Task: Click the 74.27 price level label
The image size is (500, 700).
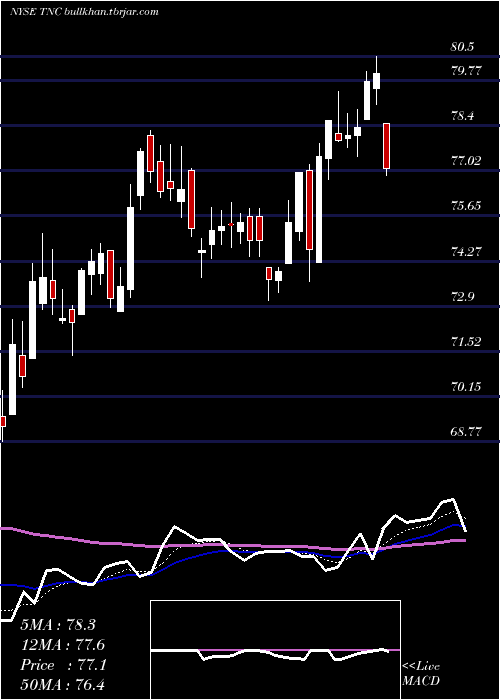Action: (467, 251)
